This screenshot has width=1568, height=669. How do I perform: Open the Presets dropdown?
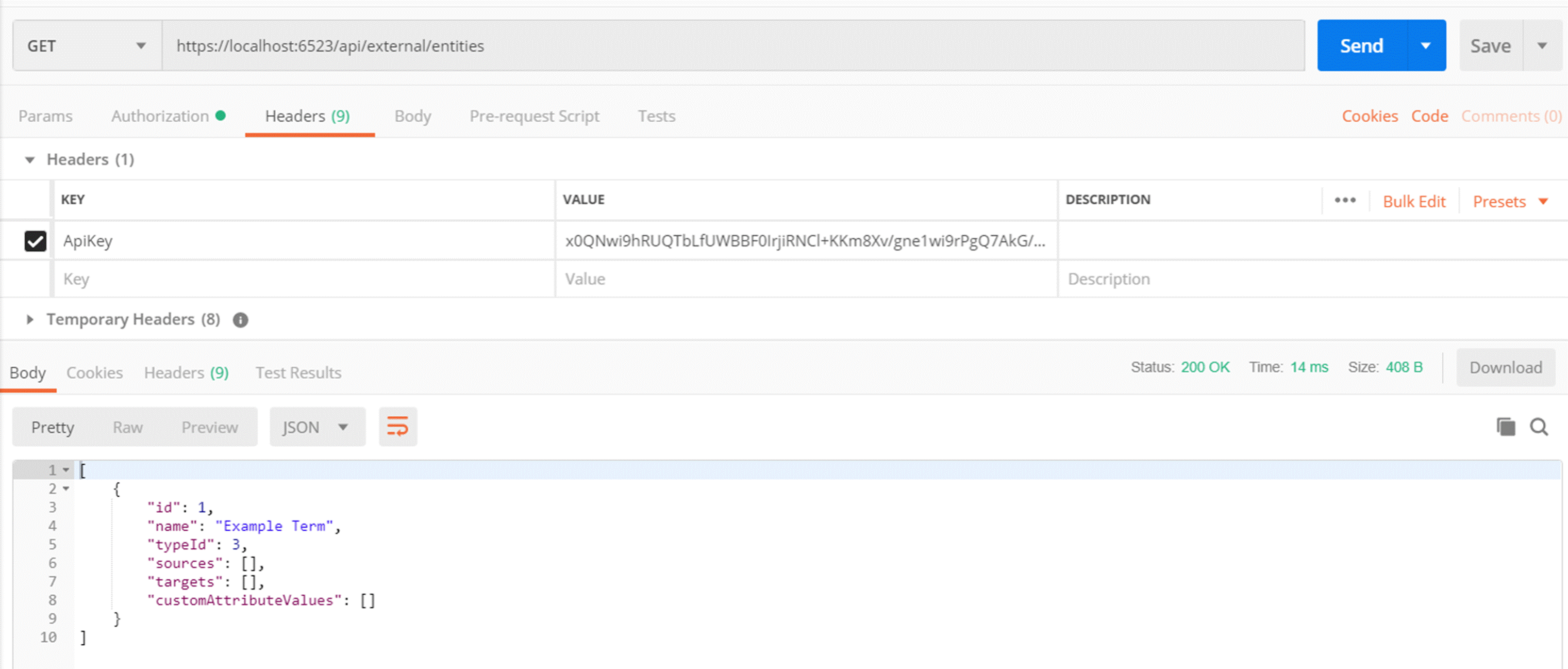point(1510,201)
